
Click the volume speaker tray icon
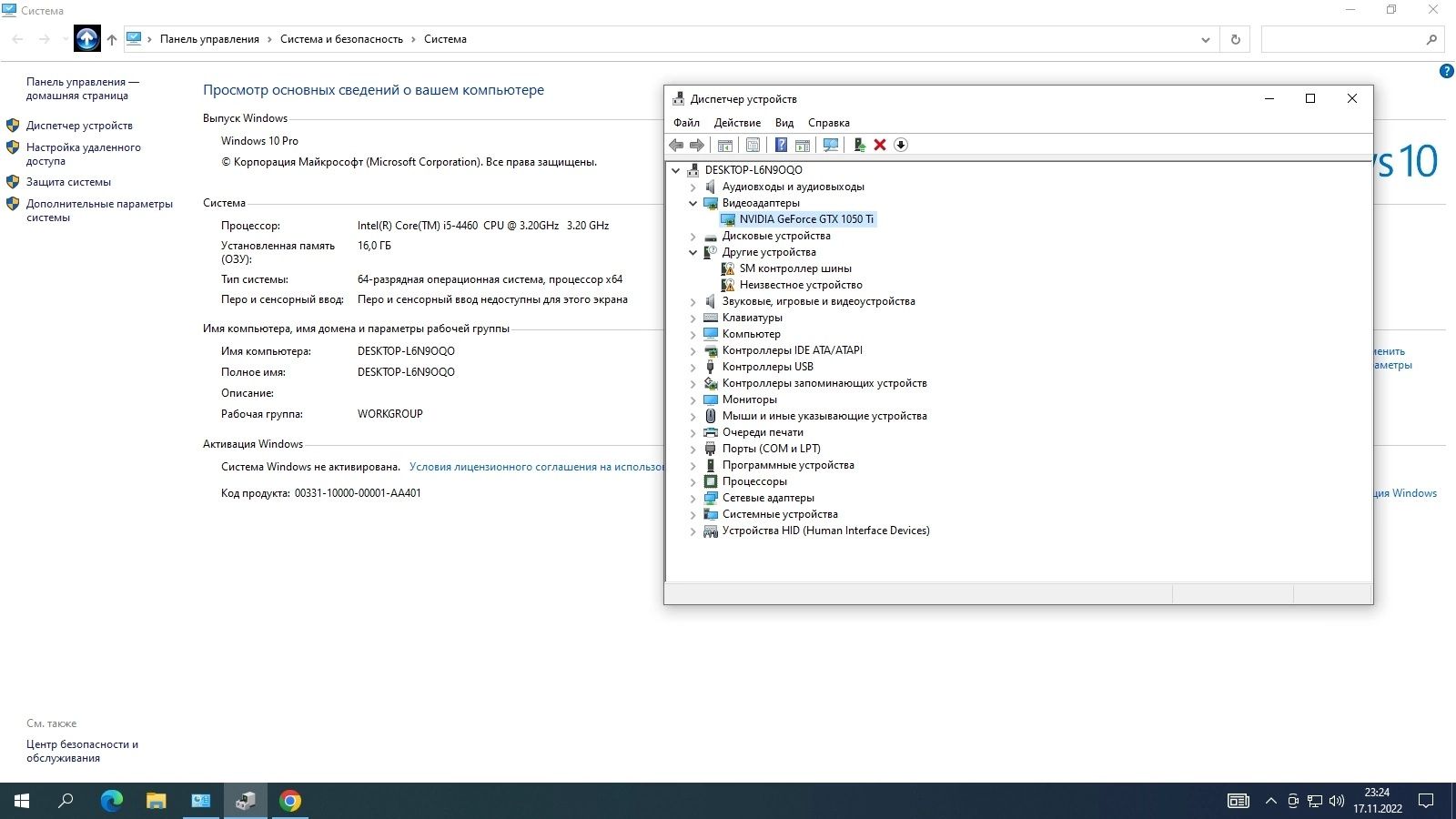[1337, 801]
